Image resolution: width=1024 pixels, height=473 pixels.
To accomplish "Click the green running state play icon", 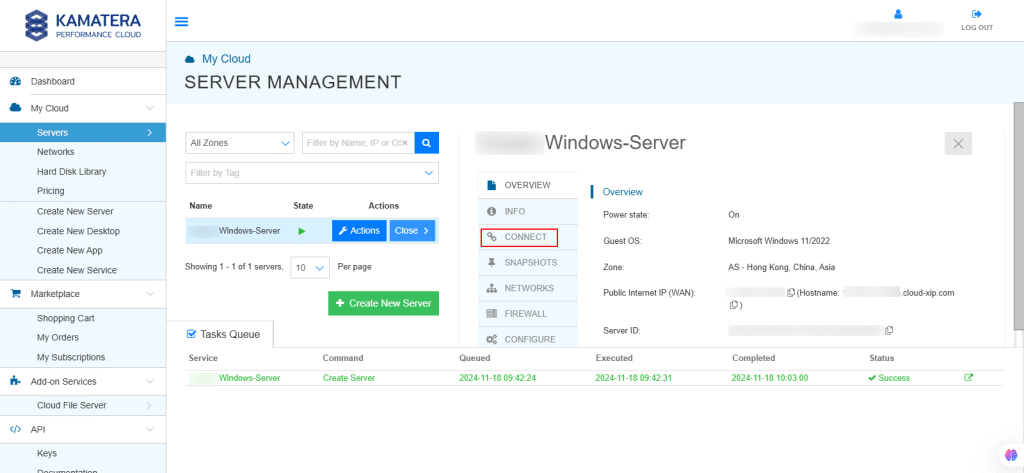I will coord(302,231).
